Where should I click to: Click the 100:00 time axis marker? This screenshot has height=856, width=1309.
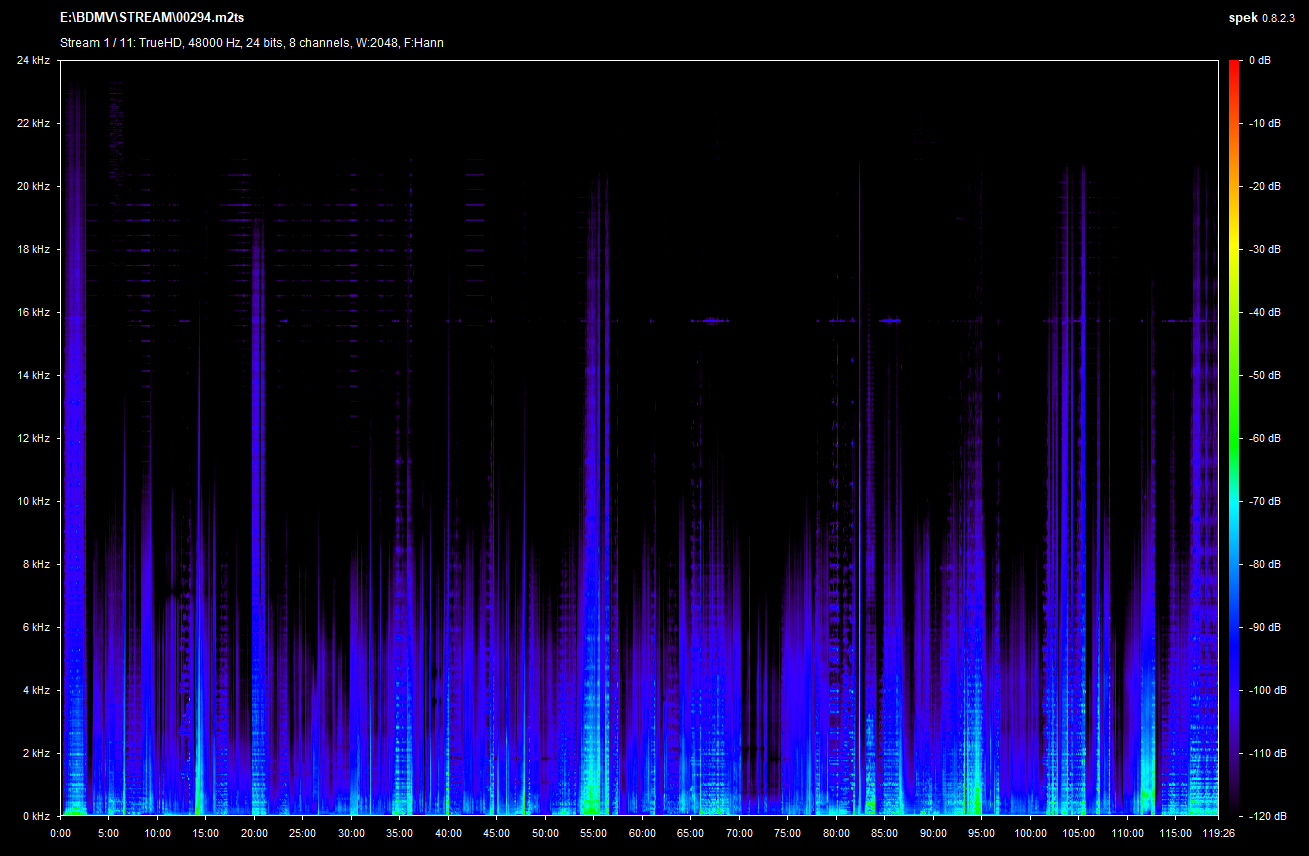[1030, 833]
